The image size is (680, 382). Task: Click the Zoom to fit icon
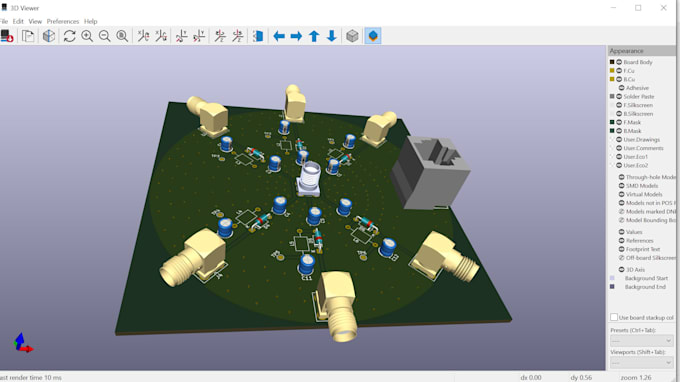(x=122, y=36)
